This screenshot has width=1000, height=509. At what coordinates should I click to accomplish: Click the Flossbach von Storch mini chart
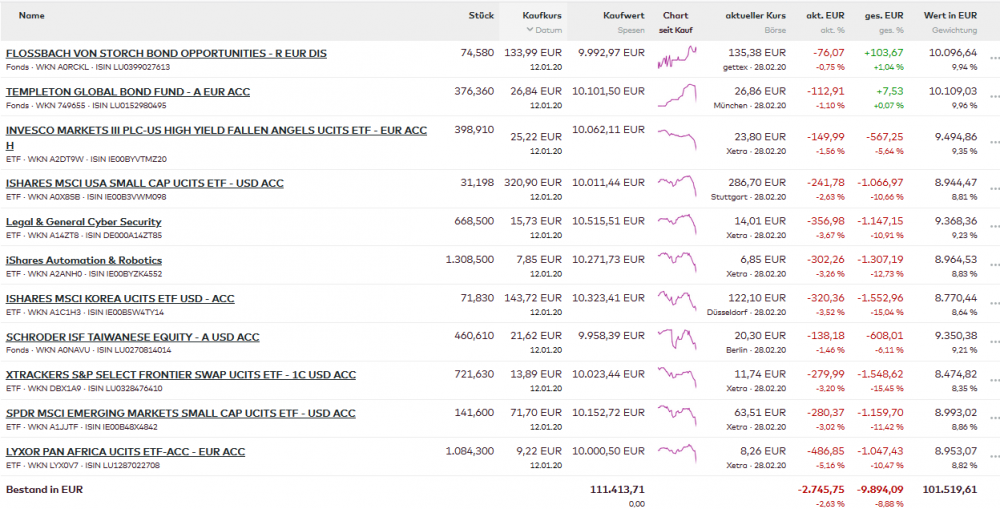click(676, 58)
